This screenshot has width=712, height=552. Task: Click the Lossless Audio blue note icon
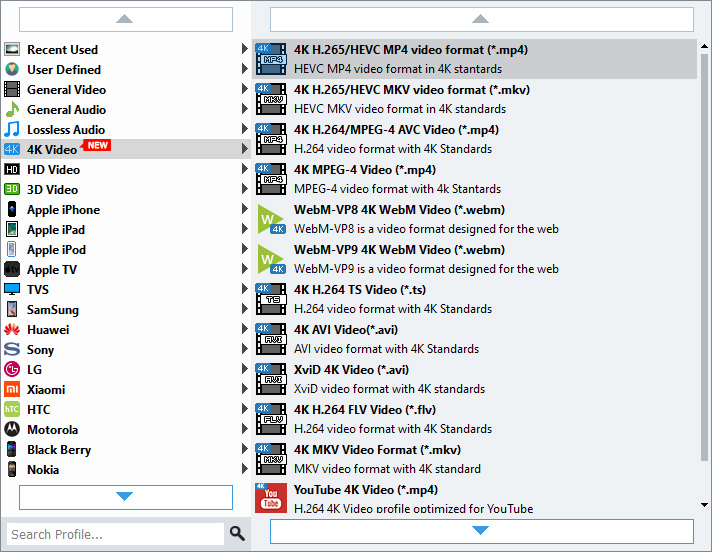click(x=12, y=129)
